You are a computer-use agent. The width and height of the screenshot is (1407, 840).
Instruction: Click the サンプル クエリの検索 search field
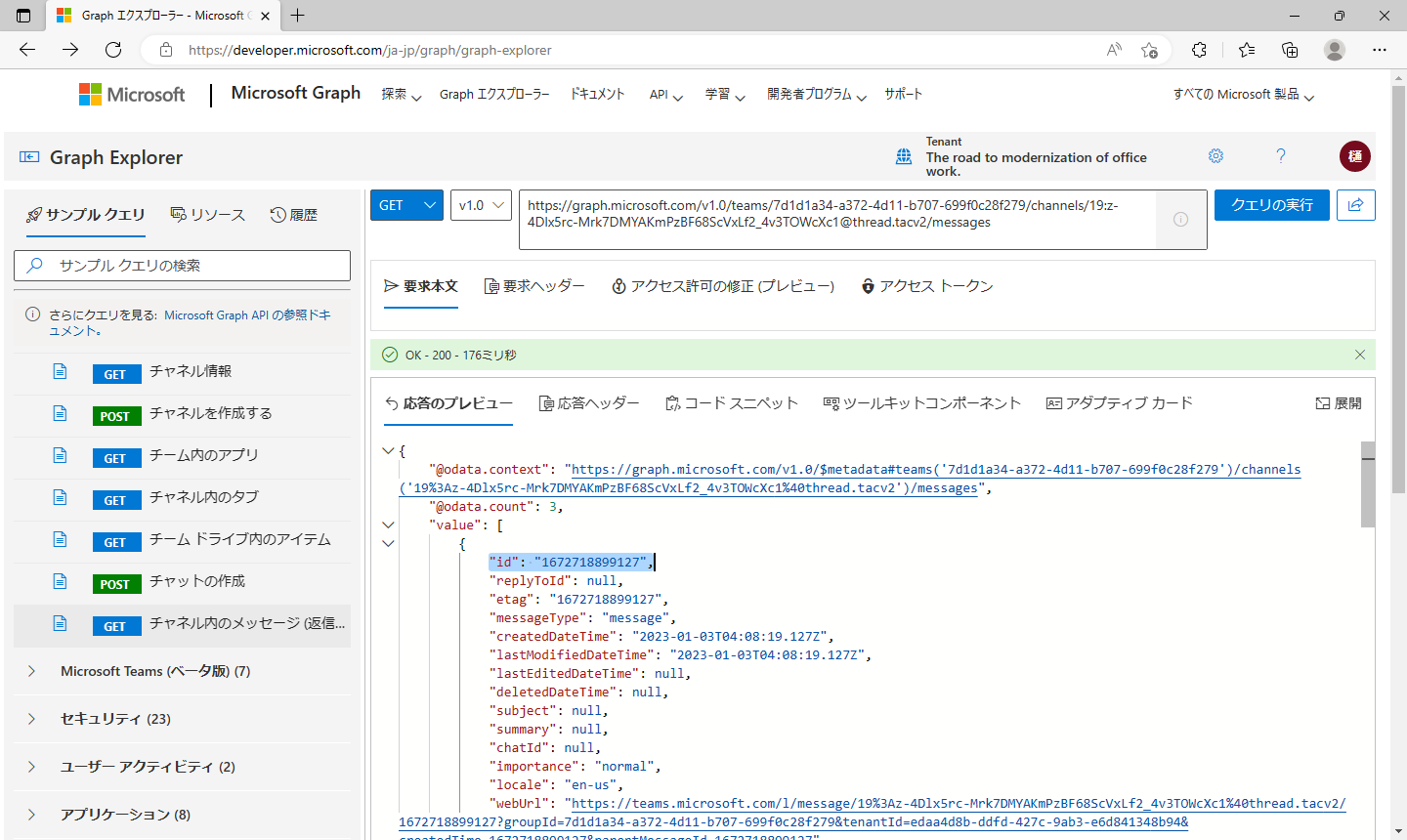(x=183, y=266)
